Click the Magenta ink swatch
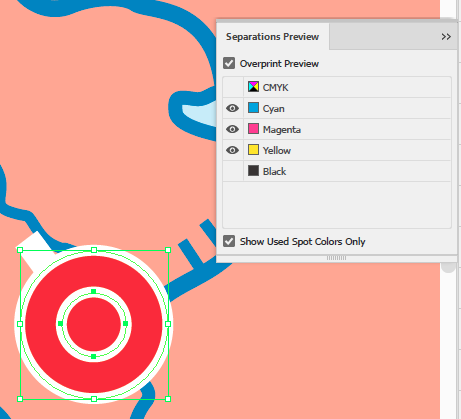Image resolution: width=461 pixels, height=419 pixels. point(253,129)
